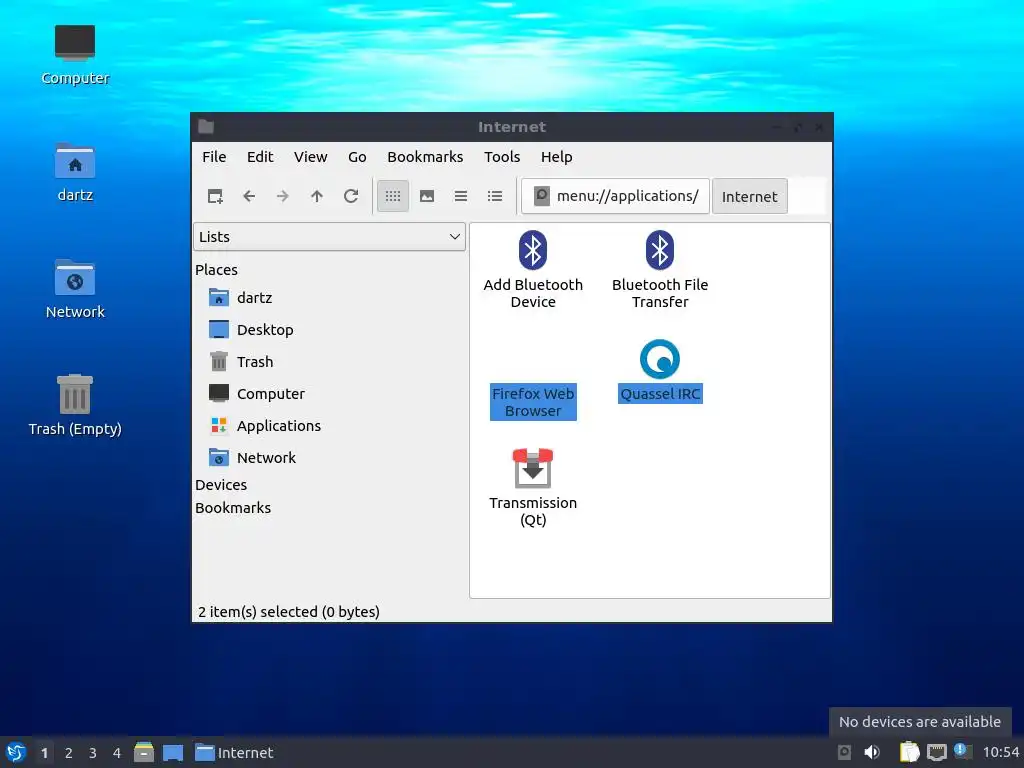Open the Go menu
The width and height of the screenshot is (1024, 768).
click(x=357, y=157)
